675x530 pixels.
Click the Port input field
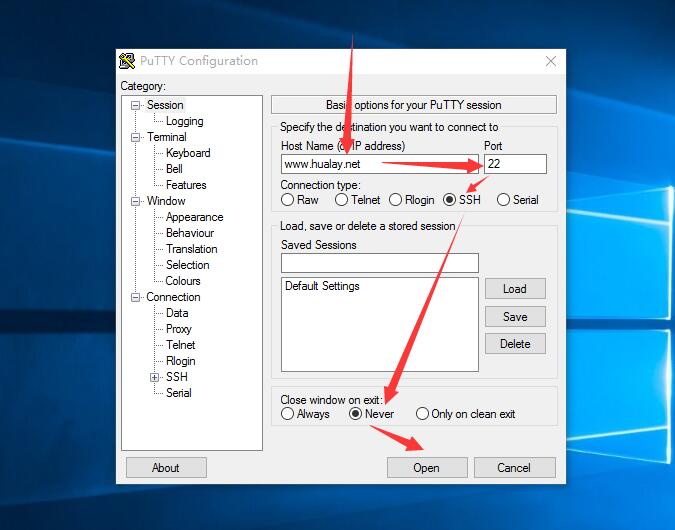[515, 164]
